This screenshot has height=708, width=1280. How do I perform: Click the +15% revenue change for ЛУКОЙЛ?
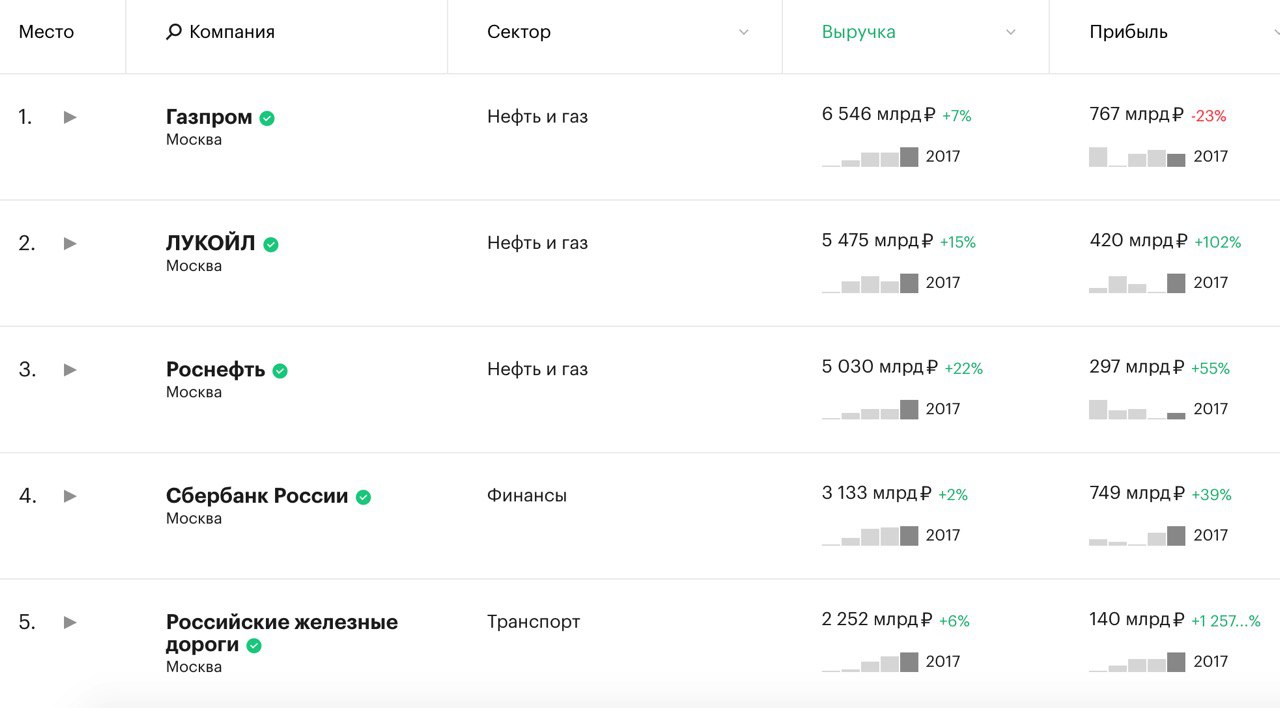tap(958, 242)
